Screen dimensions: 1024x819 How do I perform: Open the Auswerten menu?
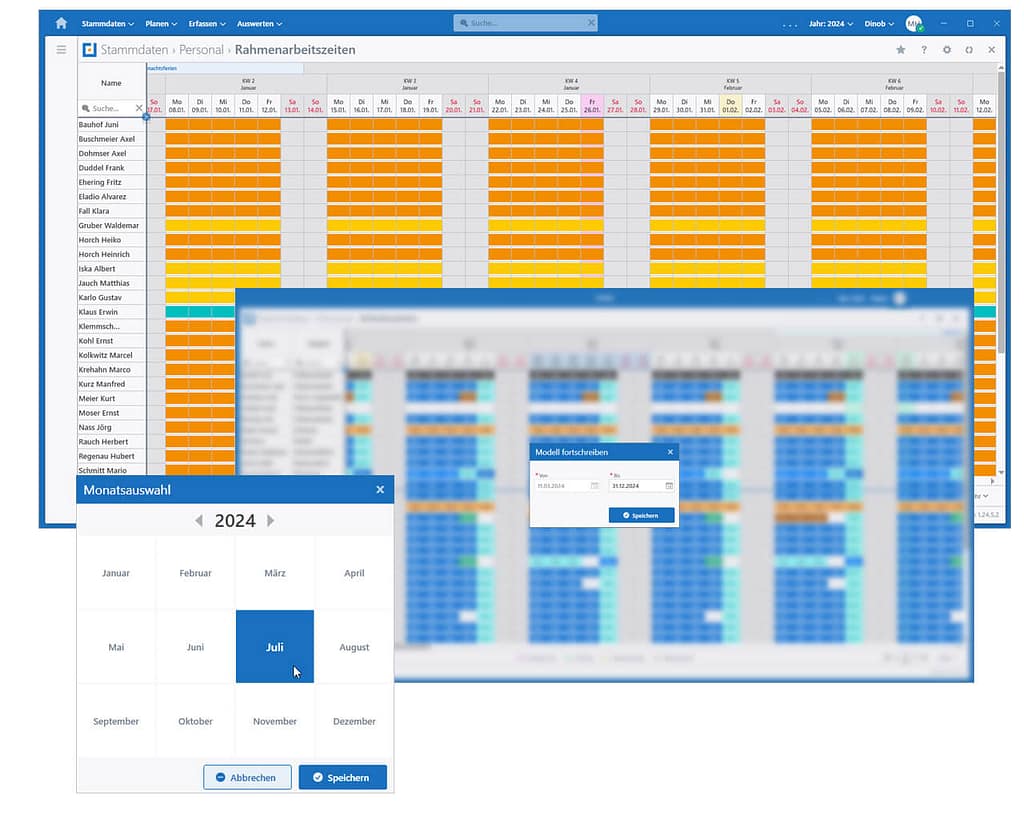pyautogui.click(x=259, y=23)
